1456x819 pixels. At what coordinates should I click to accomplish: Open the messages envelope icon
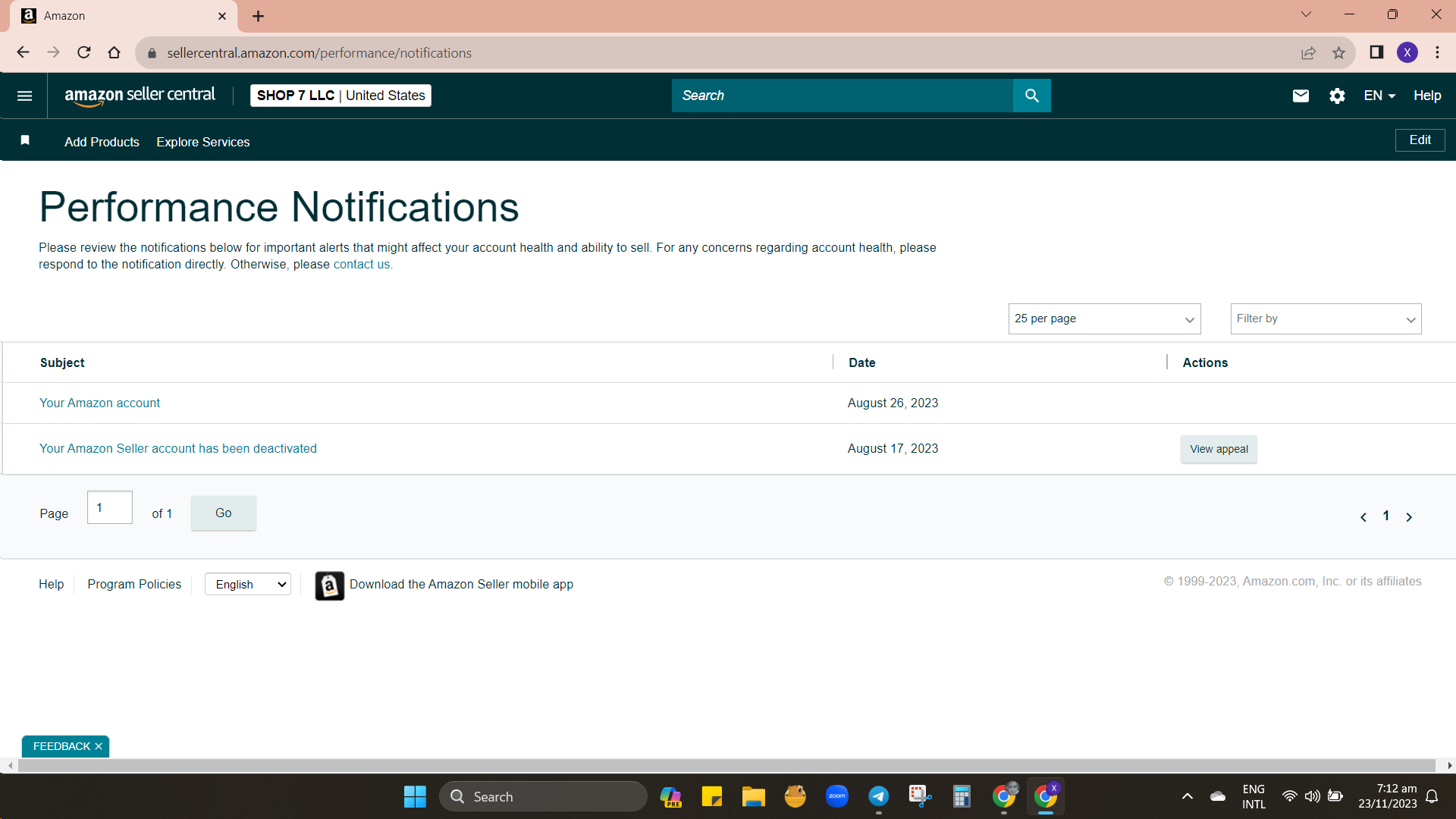1301,96
